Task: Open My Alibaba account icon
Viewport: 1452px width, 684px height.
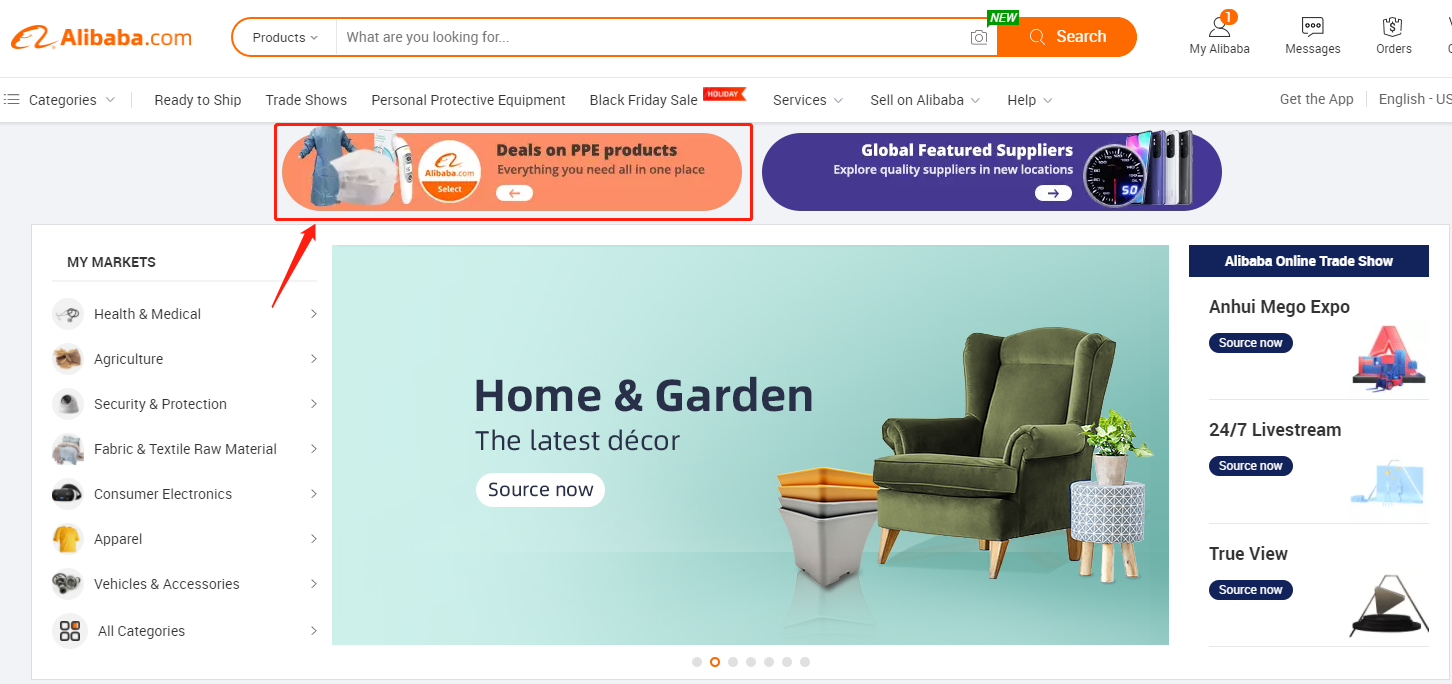Action: coord(1219,25)
